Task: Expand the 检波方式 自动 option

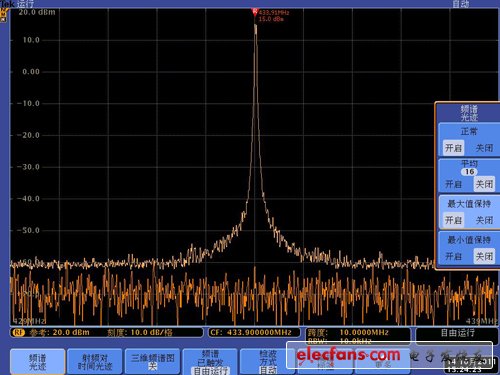Action: tap(268, 362)
